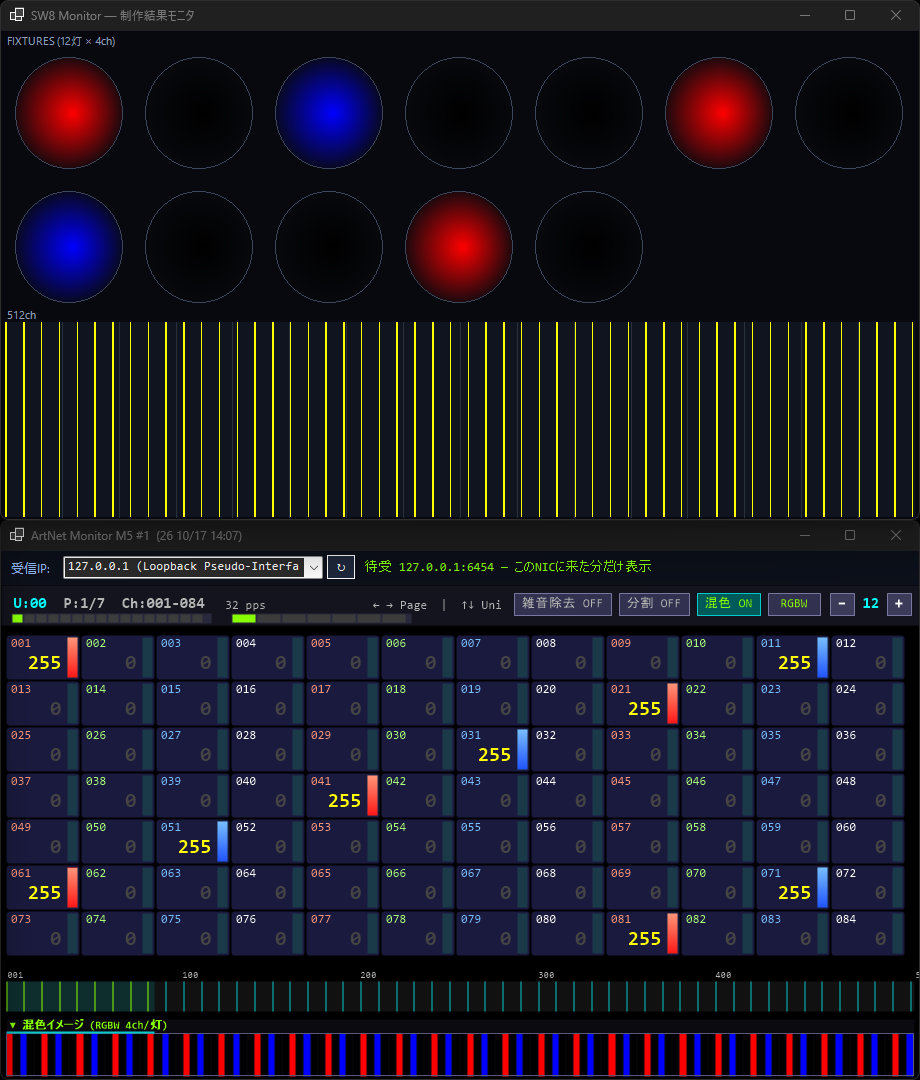Turn off the 混色 ON toggle
This screenshot has width=920, height=1080.
click(729, 604)
